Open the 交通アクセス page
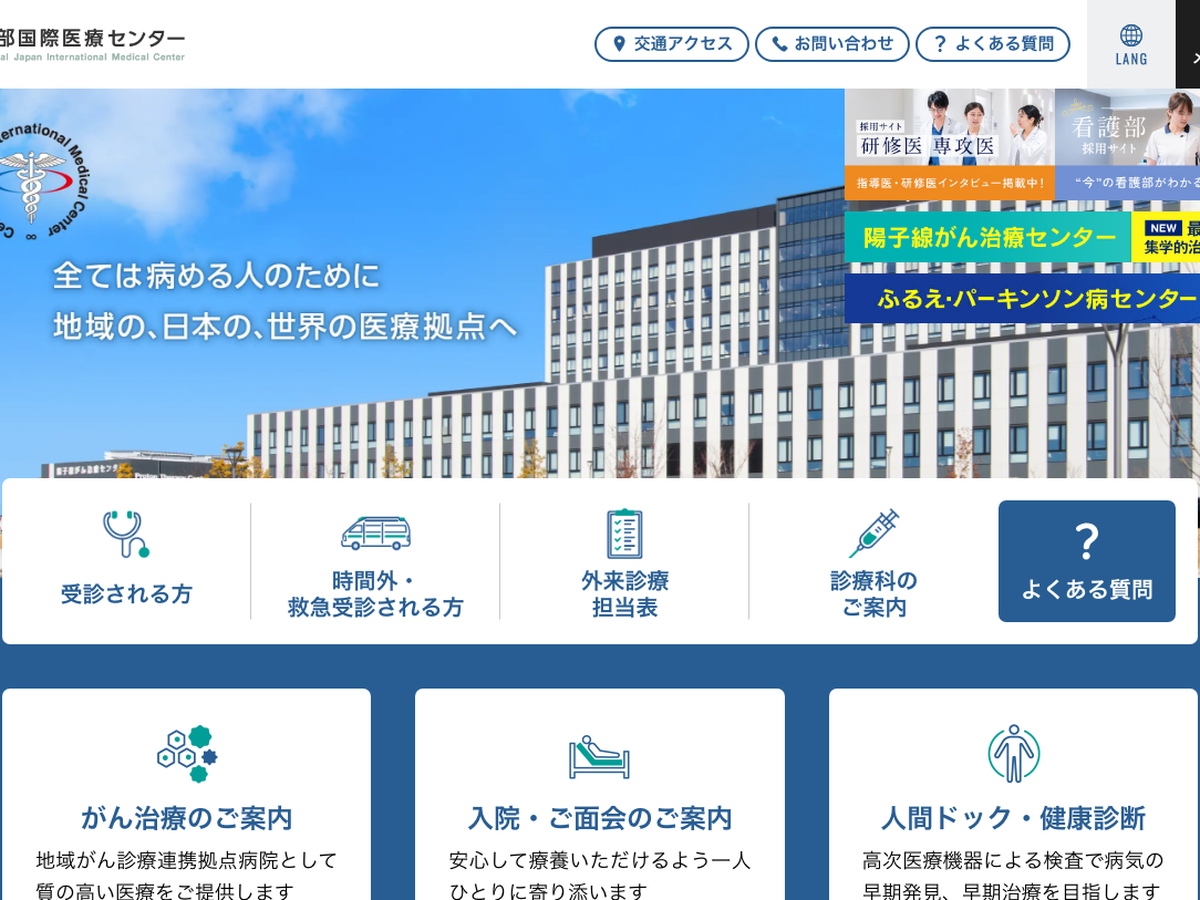 pos(671,44)
